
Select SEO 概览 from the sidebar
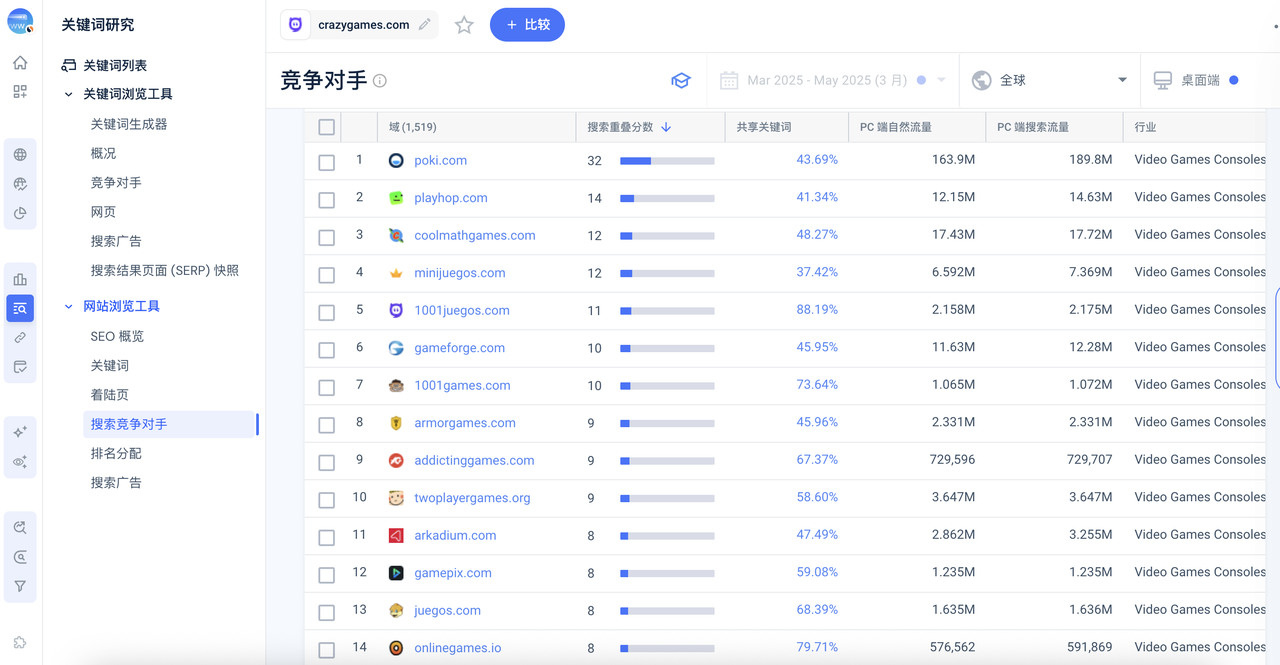117,336
